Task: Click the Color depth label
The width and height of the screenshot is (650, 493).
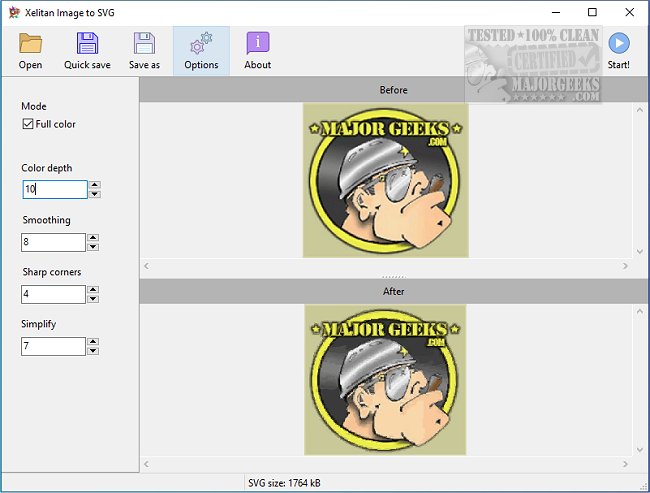Action: pyautogui.click(x=47, y=168)
